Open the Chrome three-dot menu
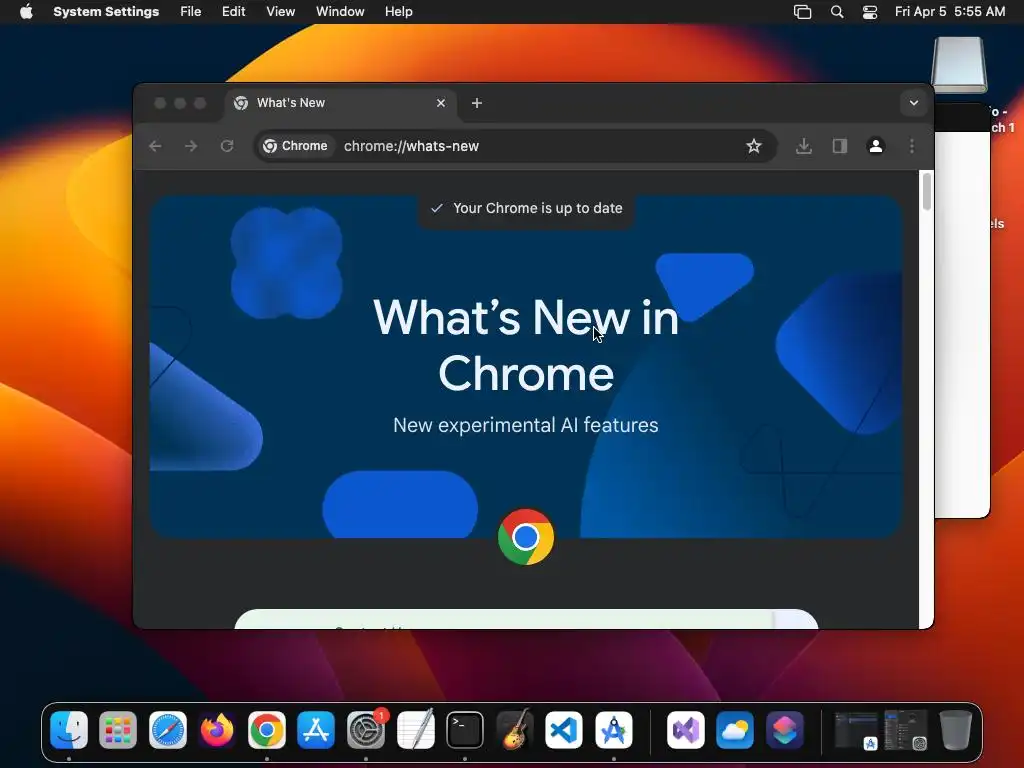The image size is (1024, 768). pyautogui.click(x=912, y=146)
